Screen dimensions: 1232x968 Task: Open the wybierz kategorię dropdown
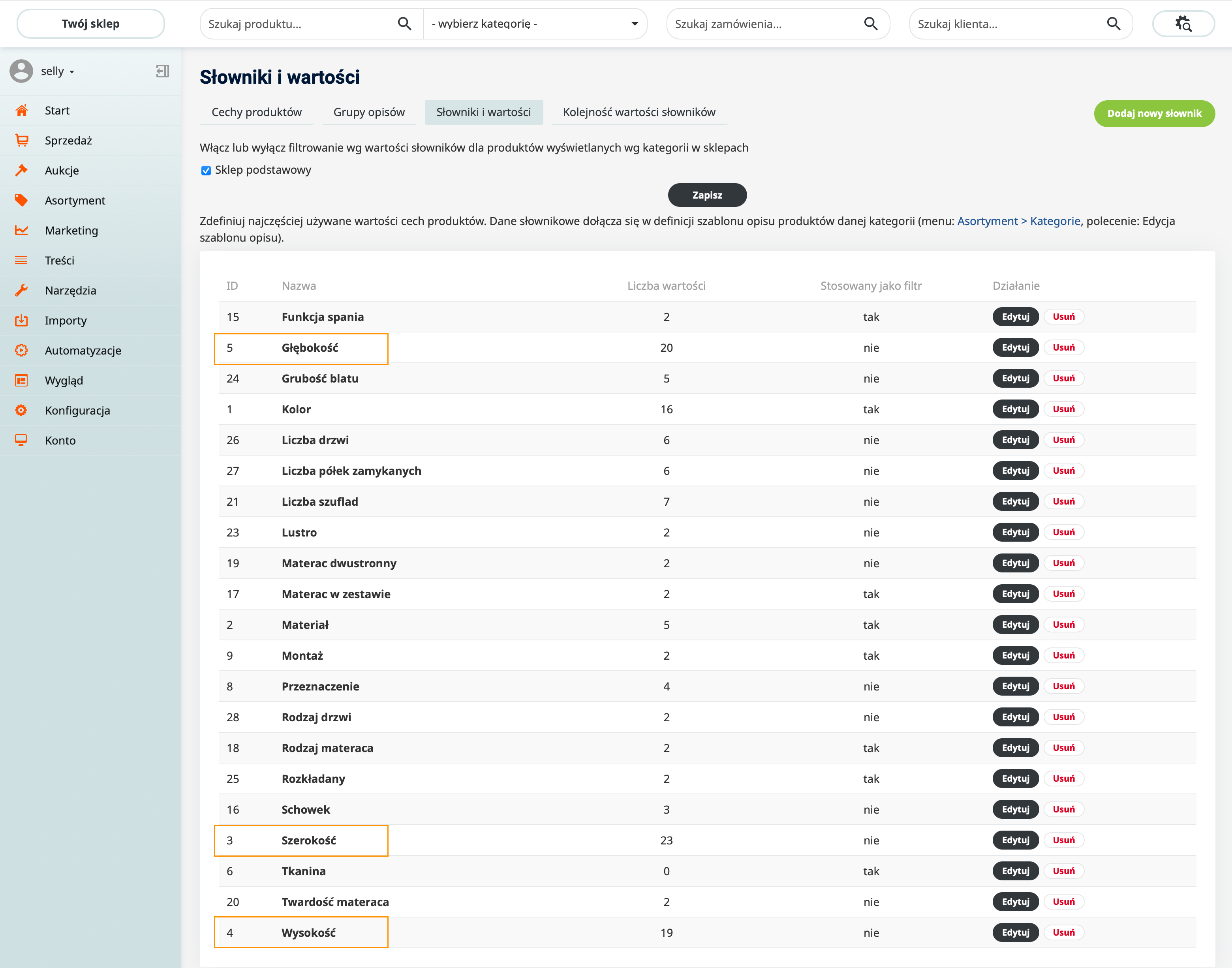[x=535, y=24]
